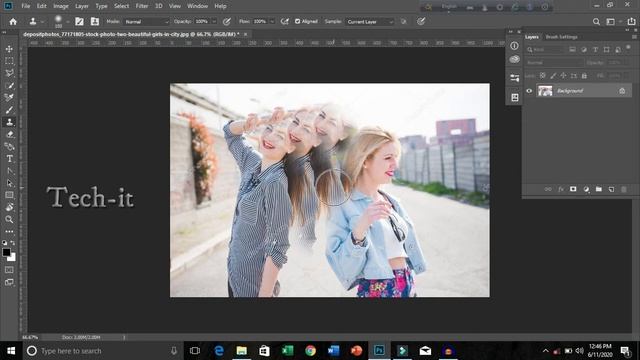Open the tool preset picker arrow
The width and height of the screenshot is (640, 360).
click(42, 22)
